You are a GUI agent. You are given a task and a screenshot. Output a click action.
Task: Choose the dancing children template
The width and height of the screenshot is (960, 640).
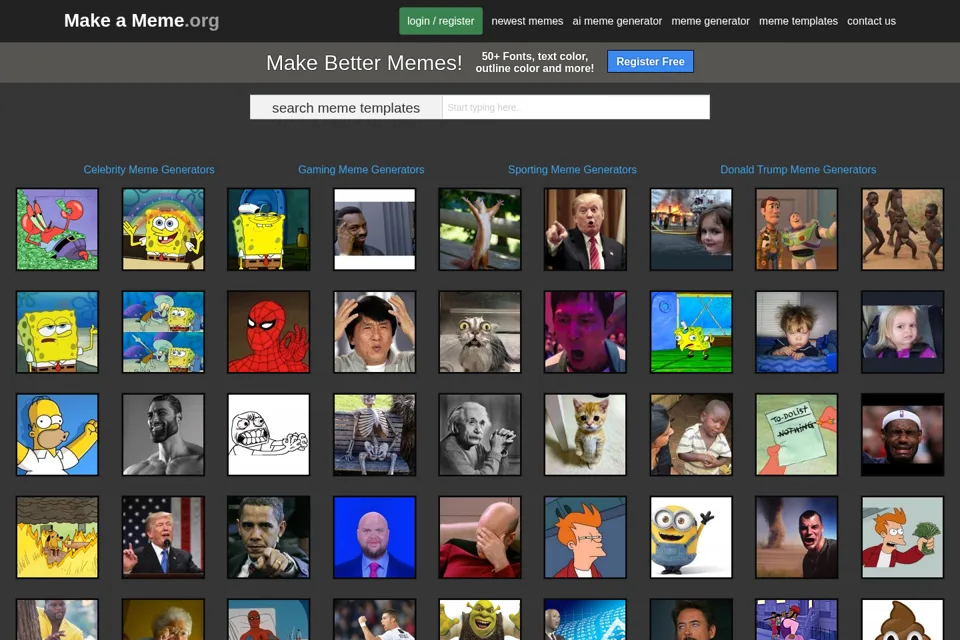coord(902,229)
